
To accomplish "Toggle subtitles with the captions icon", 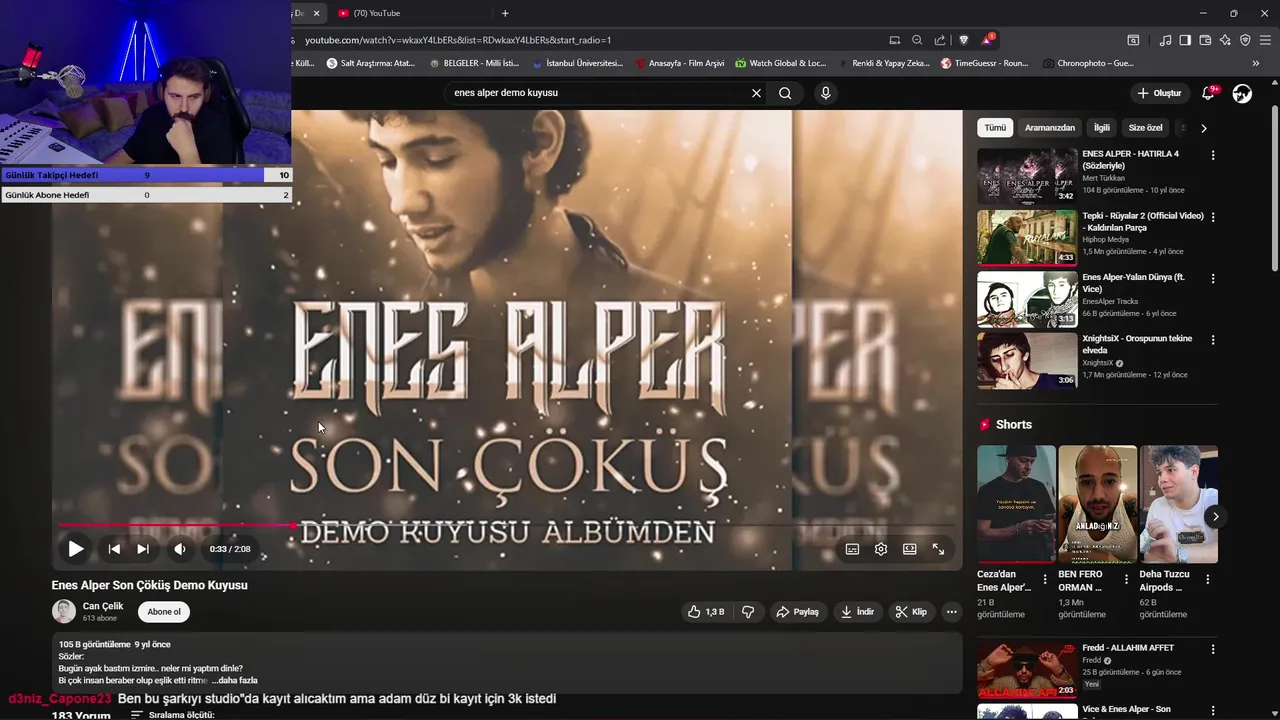I will 852,549.
